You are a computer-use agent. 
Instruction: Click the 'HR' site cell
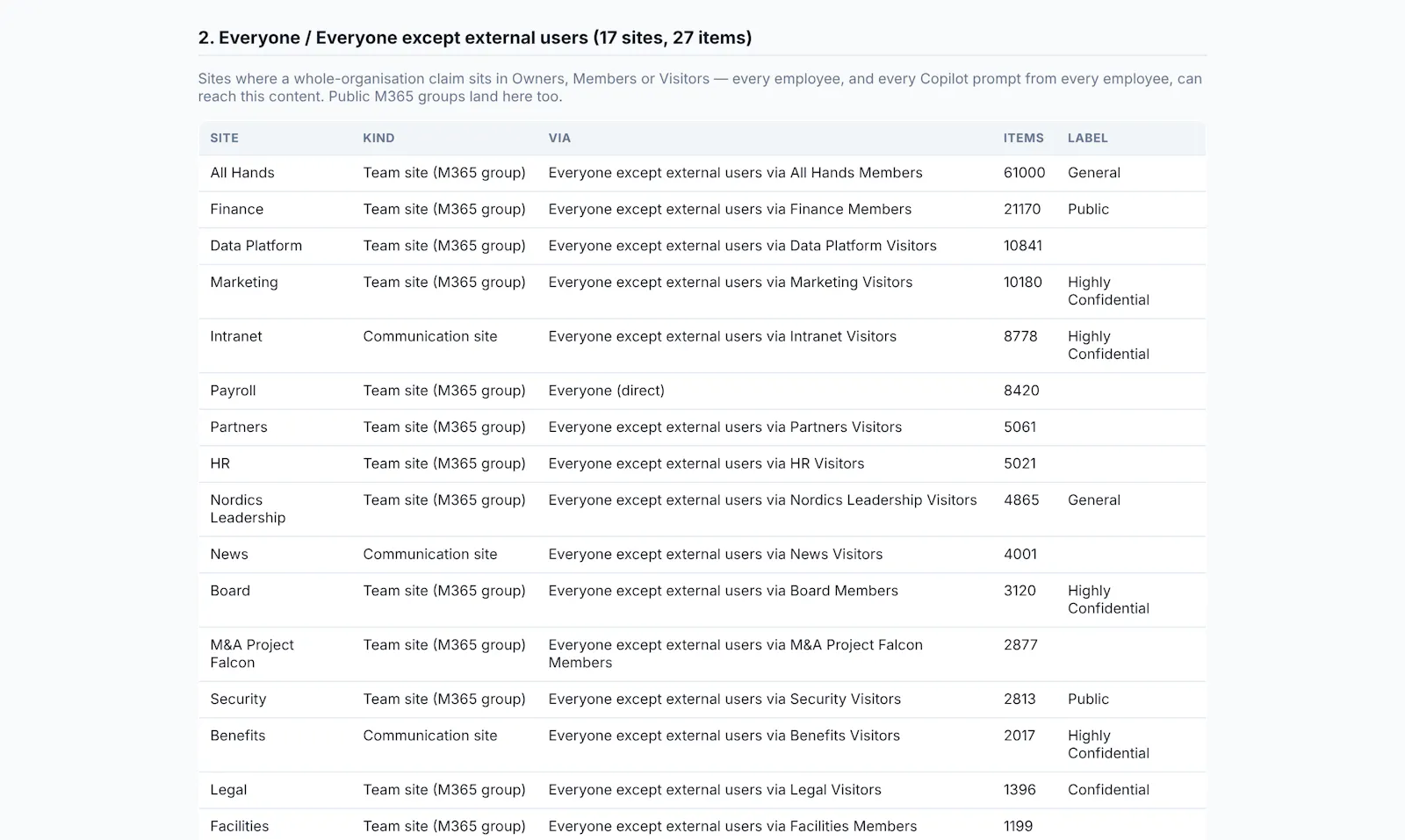pyautogui.click(x=220, y=463)
